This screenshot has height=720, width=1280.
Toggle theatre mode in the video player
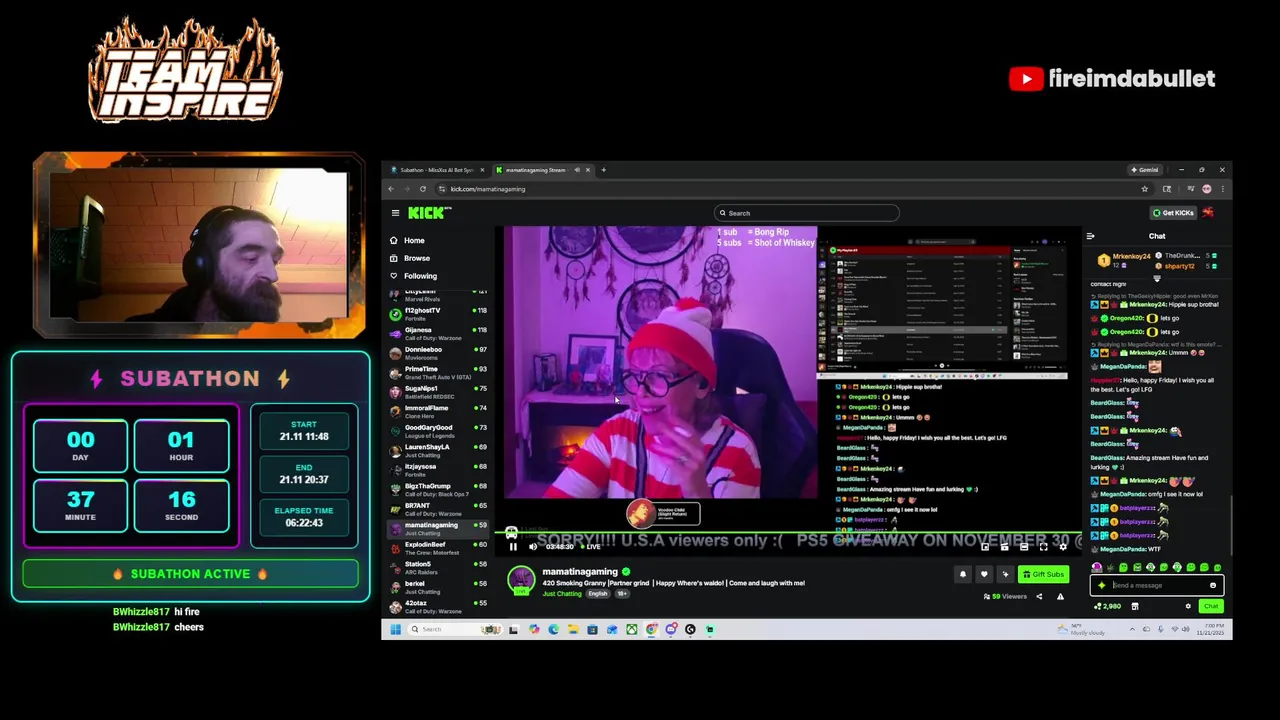pyautogui.click(x=1024, y=547)
